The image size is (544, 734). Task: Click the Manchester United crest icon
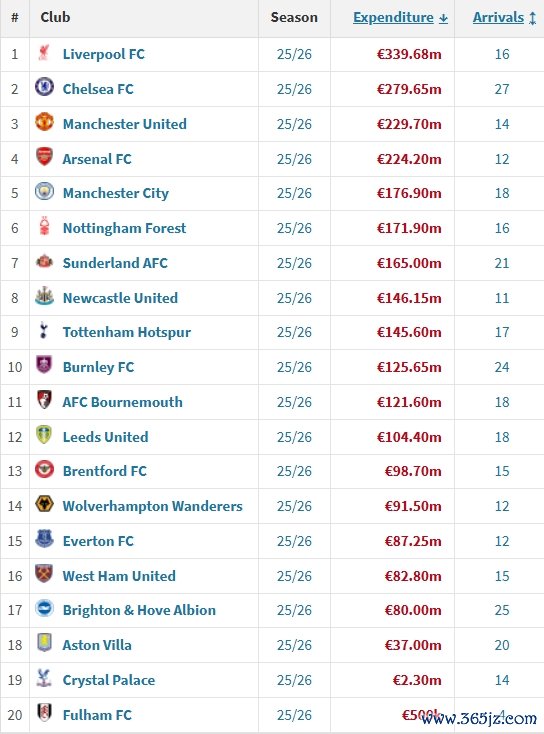pyautogui.click(x=44, y=122)
